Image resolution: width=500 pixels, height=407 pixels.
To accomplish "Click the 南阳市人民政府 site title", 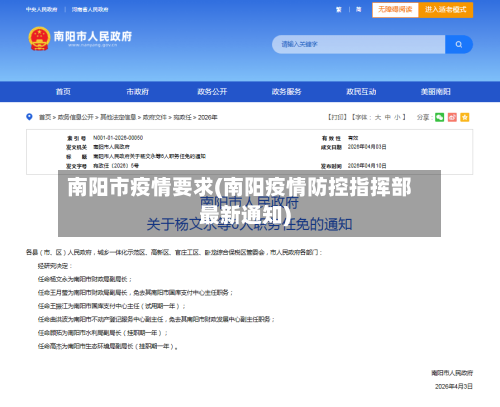I will point(93,36).
